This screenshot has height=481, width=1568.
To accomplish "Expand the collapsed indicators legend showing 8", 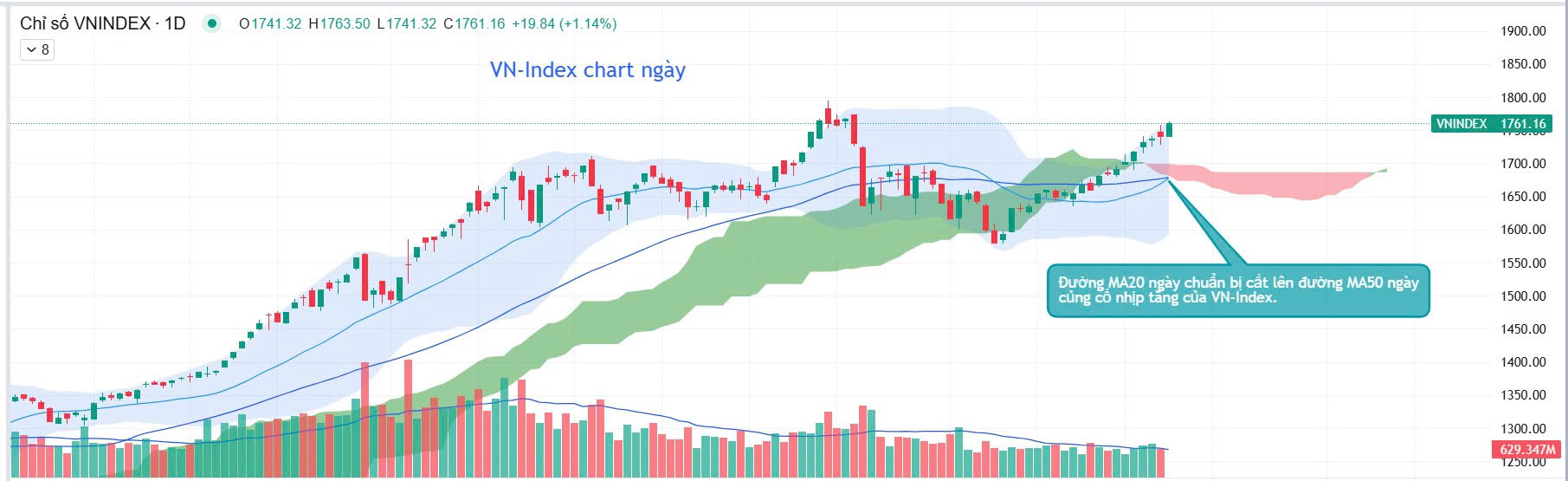I will click(x=37, y=50).
